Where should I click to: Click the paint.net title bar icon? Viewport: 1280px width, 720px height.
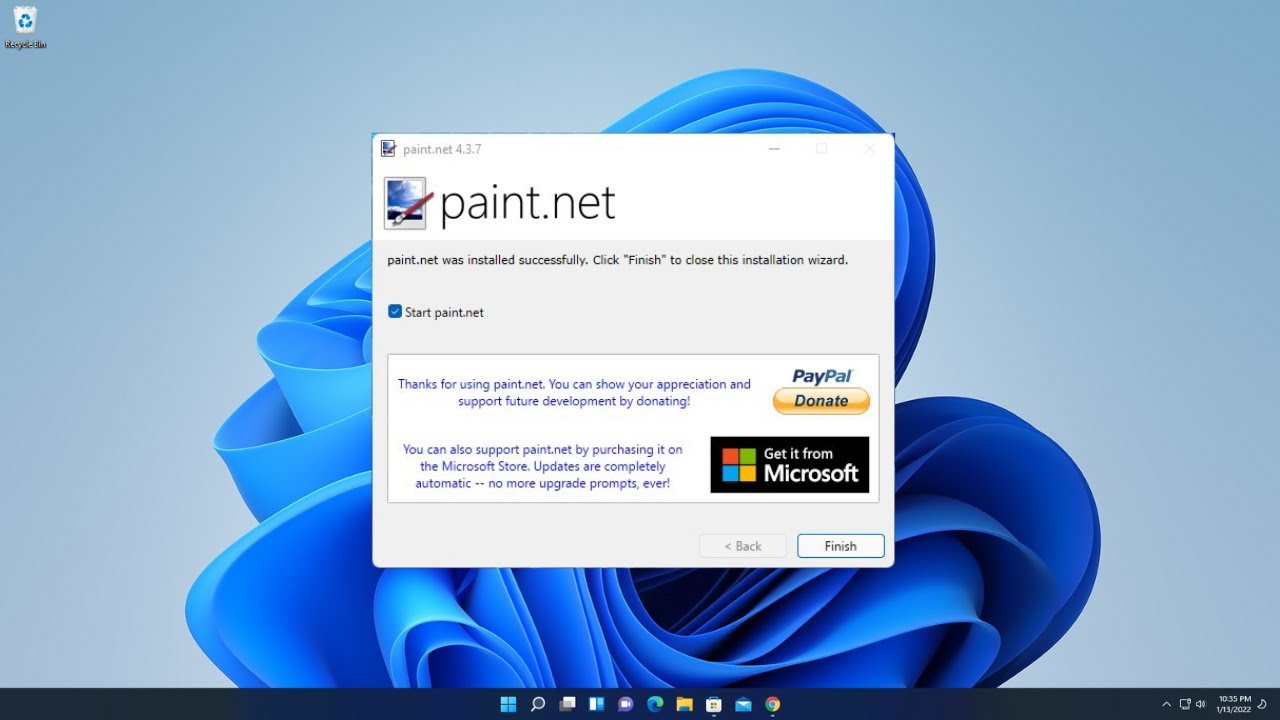pyautogui.click(x=388, y=149)
